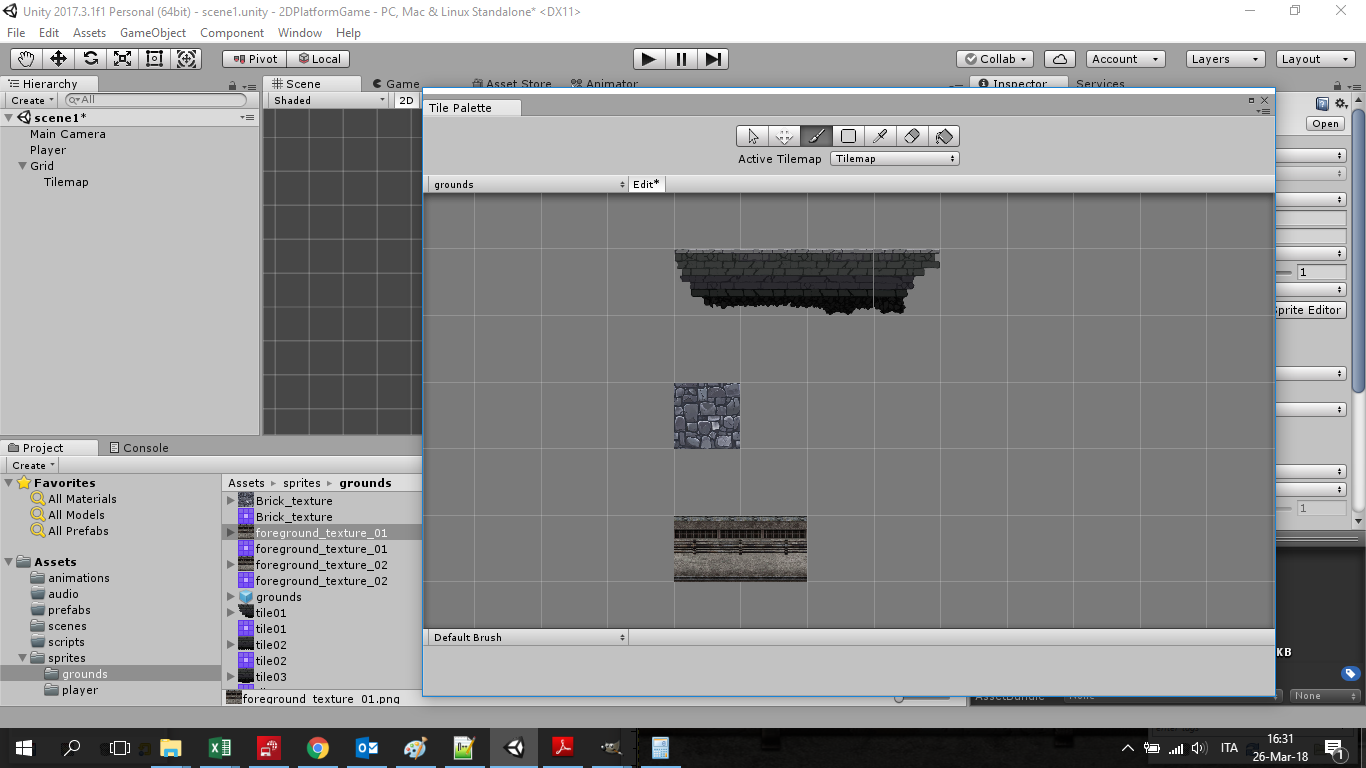
Task: Open the Active Tilemap dropdown
Action: [894, 159]
